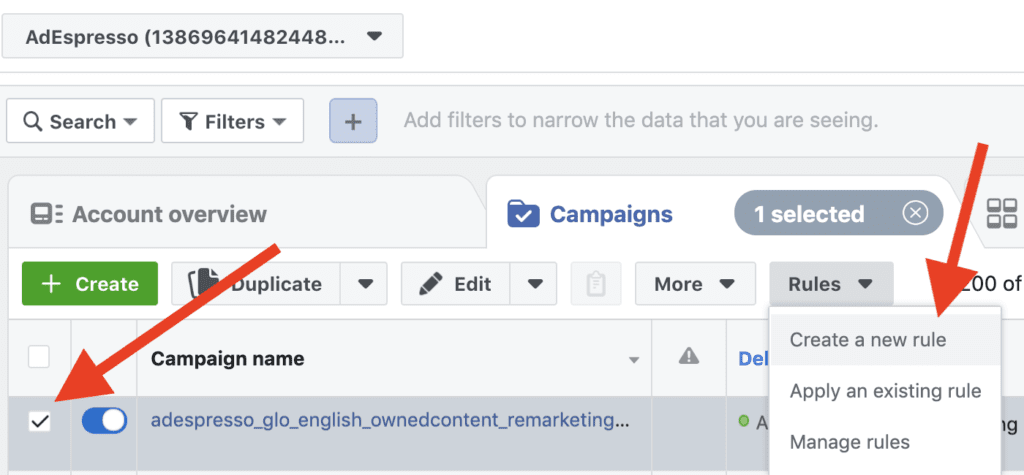Click the pencil Edit icon
Viewport: 1024px width, 475px height.
430,284
